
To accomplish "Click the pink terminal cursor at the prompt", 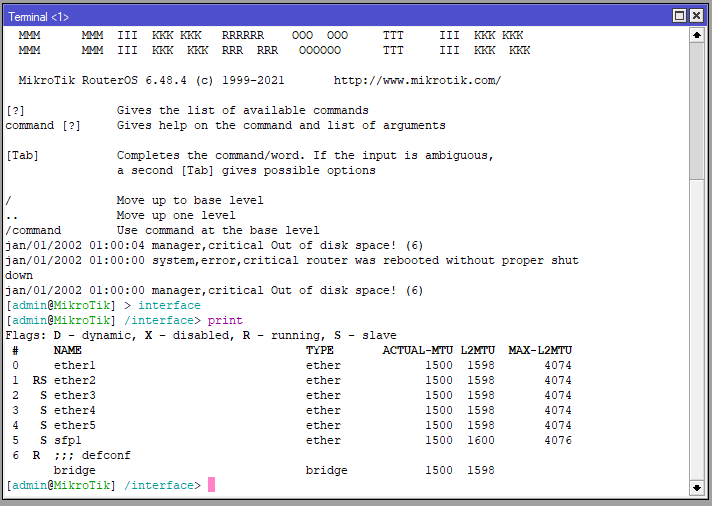I will [x=211, y=485].
